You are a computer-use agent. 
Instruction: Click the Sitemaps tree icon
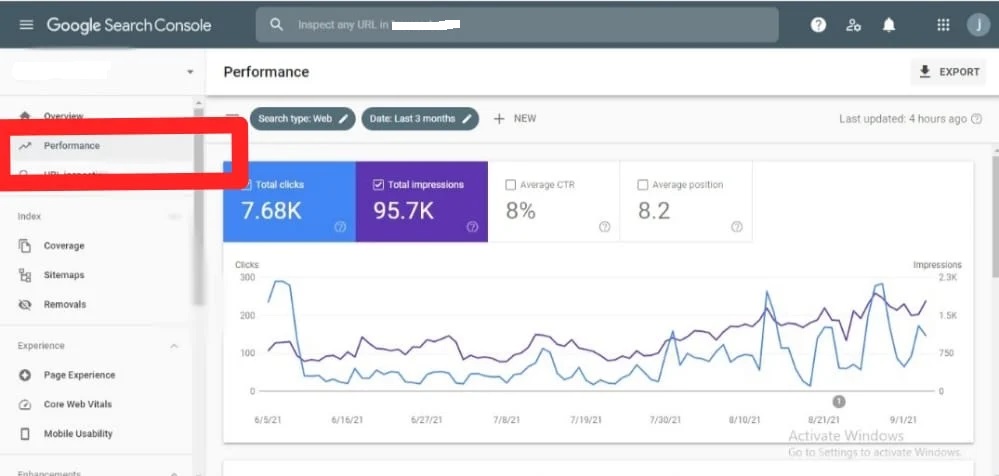pyautogui.click(x=25, y=275)
